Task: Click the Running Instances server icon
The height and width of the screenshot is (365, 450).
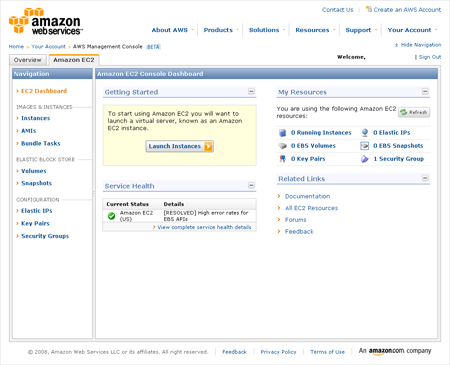Action: (282, 133)
